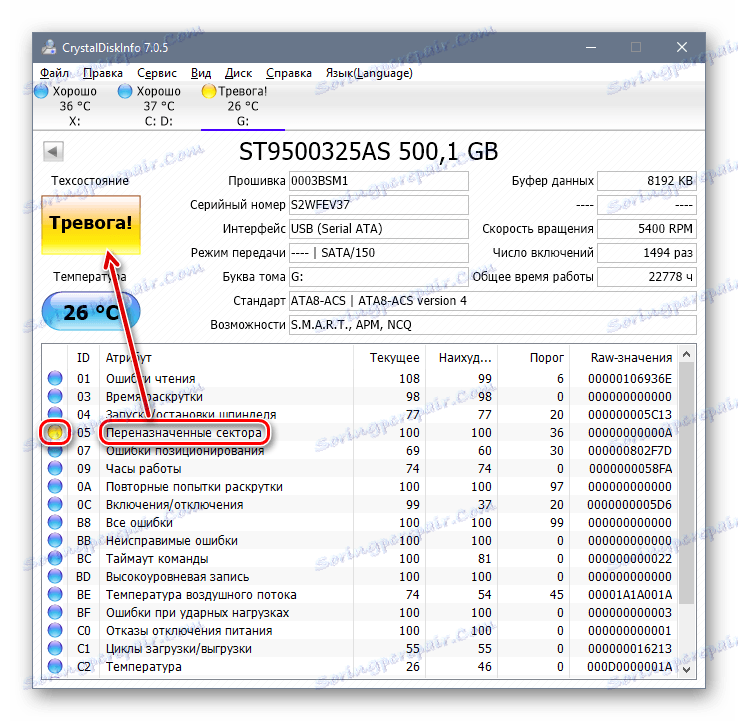The width and height of the screenshot is (738, 721).
Task: Select the Температура воздушного потока row
Action: [360, 594]
